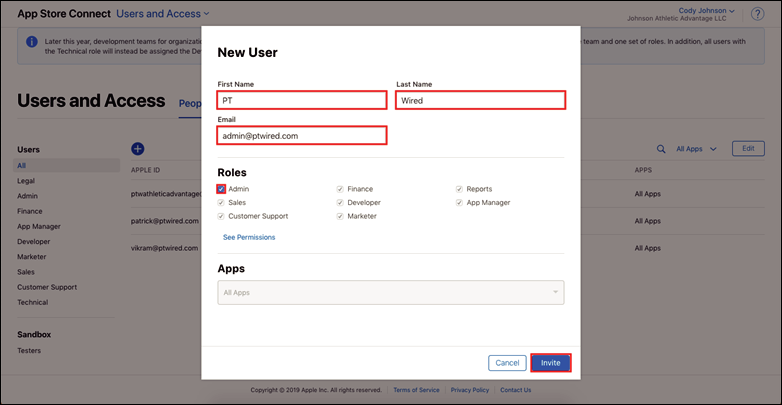The height and width of the screenshot is (405, 782).
Task: Open the See Permissions link
Action: [x=249, y=237]
